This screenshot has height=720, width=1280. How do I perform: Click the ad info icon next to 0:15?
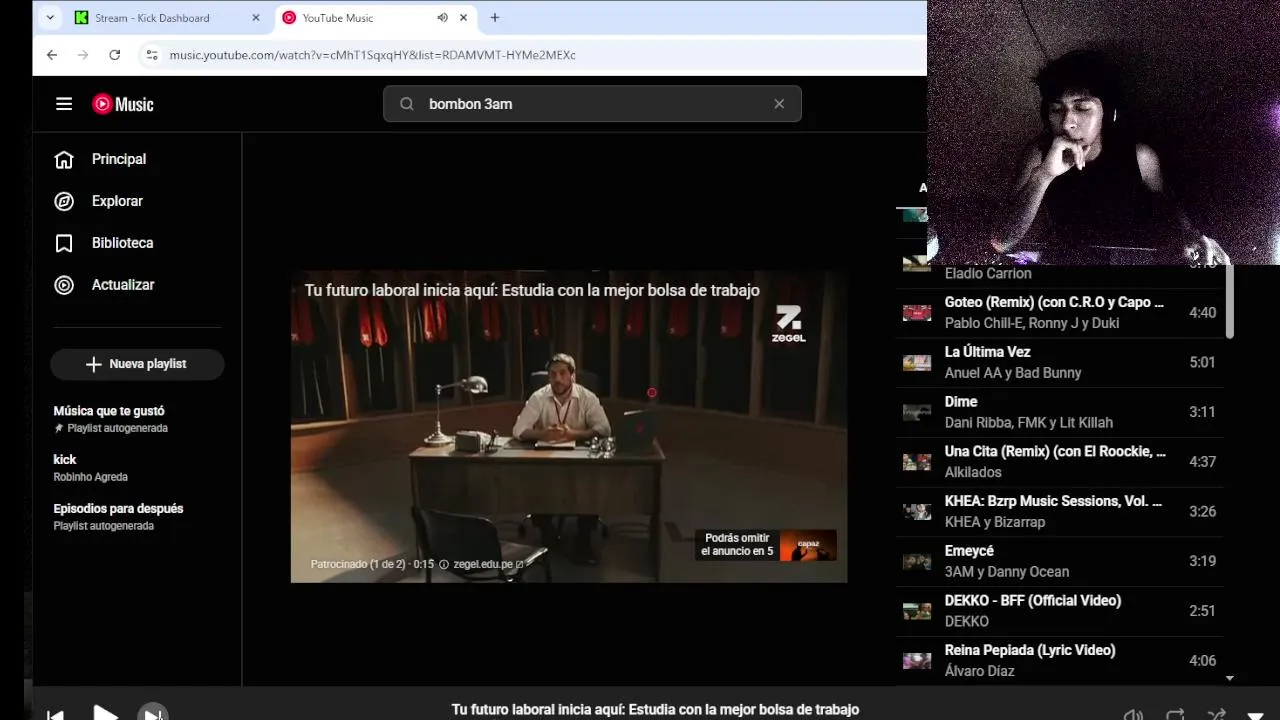click(444, 564)
